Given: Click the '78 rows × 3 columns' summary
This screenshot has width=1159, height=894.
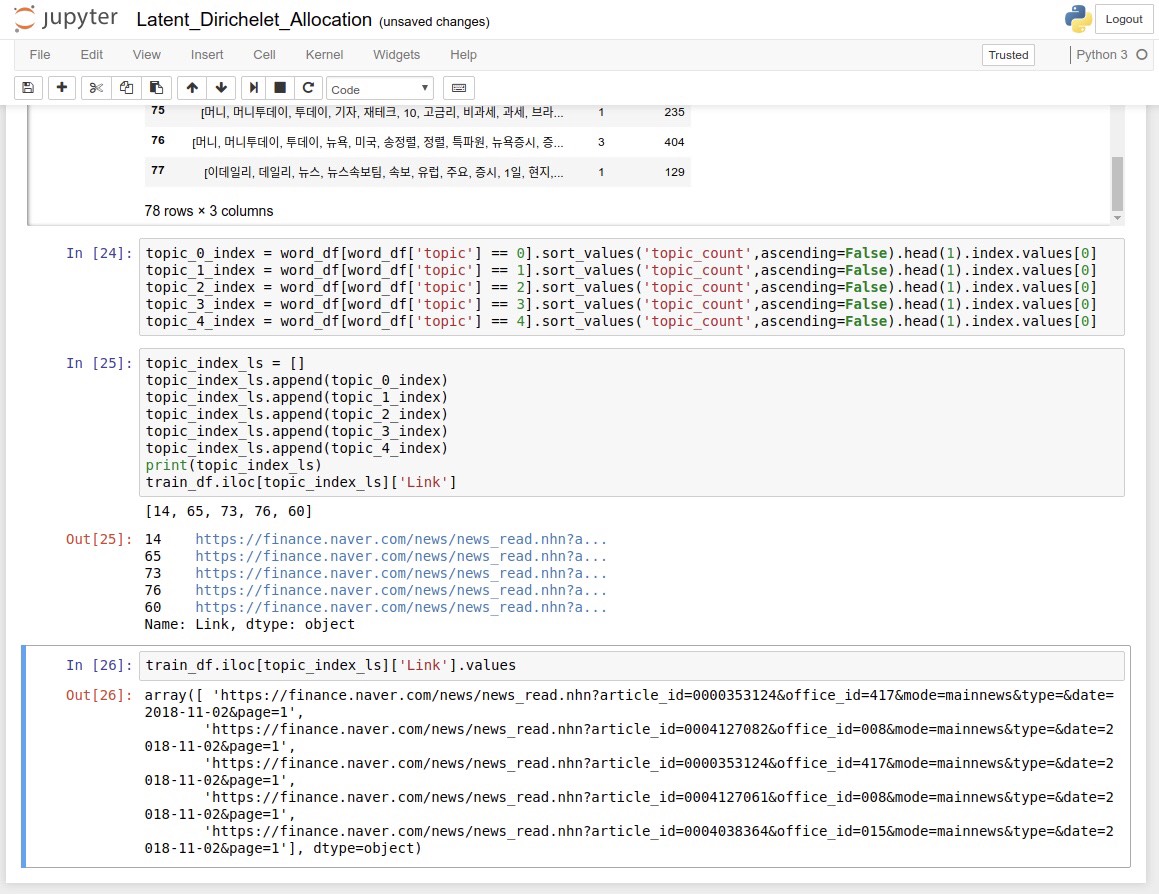Looking at the screenshot, I should (208, 211).
